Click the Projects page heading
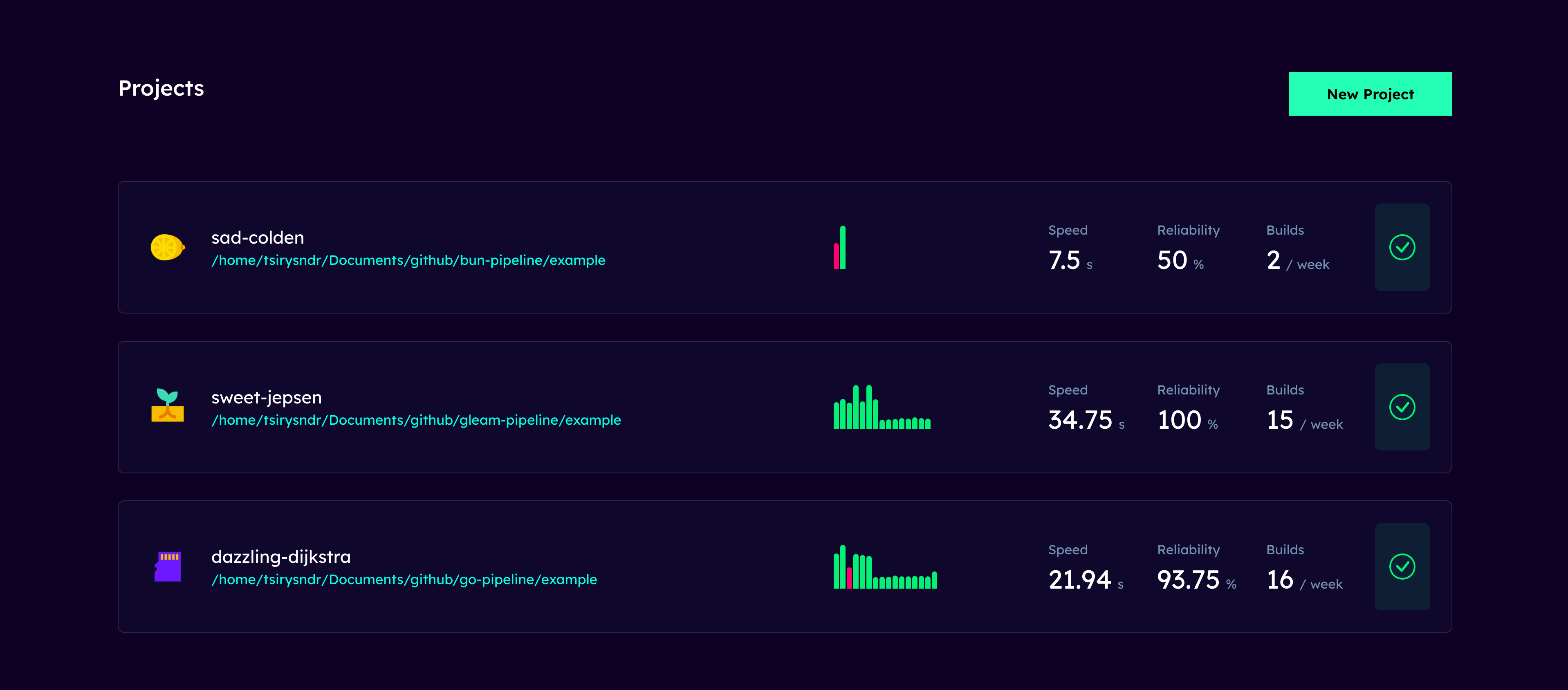Screen dimensions: 1568x690 pos(162,88)
